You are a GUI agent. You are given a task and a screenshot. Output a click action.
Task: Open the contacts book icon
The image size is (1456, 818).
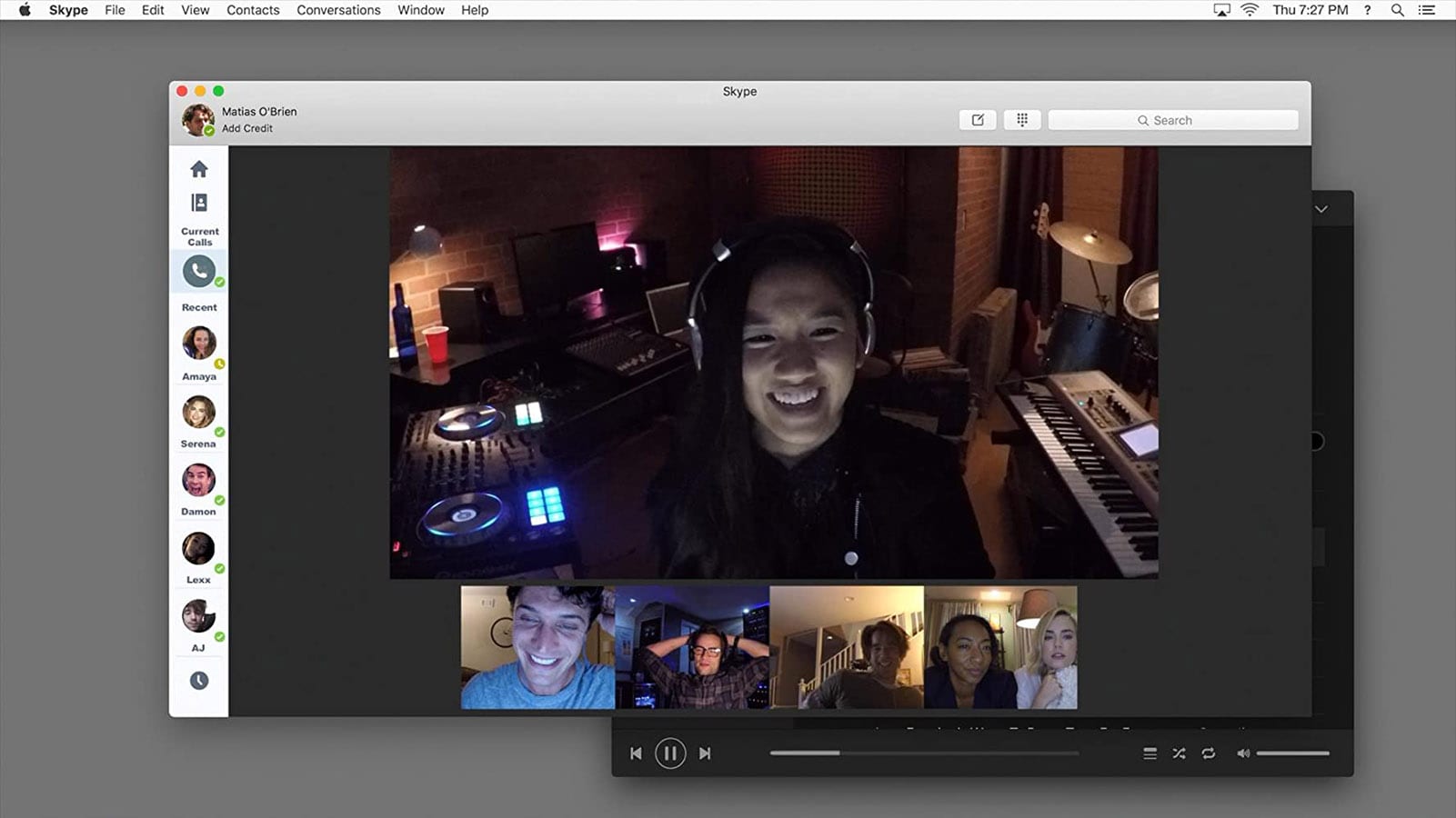[x=199, y=203]
